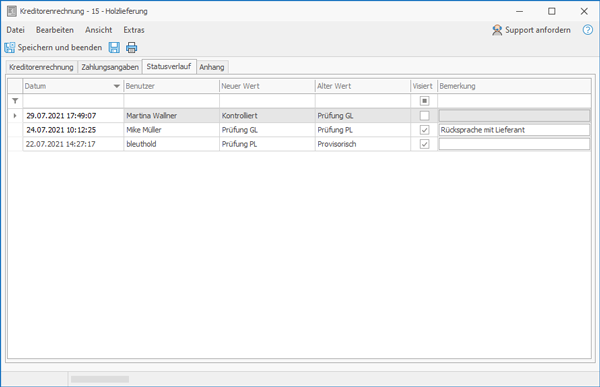Uncheck Visiert checkbox in Mike Müller row
This screenshot has height=387, width=600.
tap(424, 130)
